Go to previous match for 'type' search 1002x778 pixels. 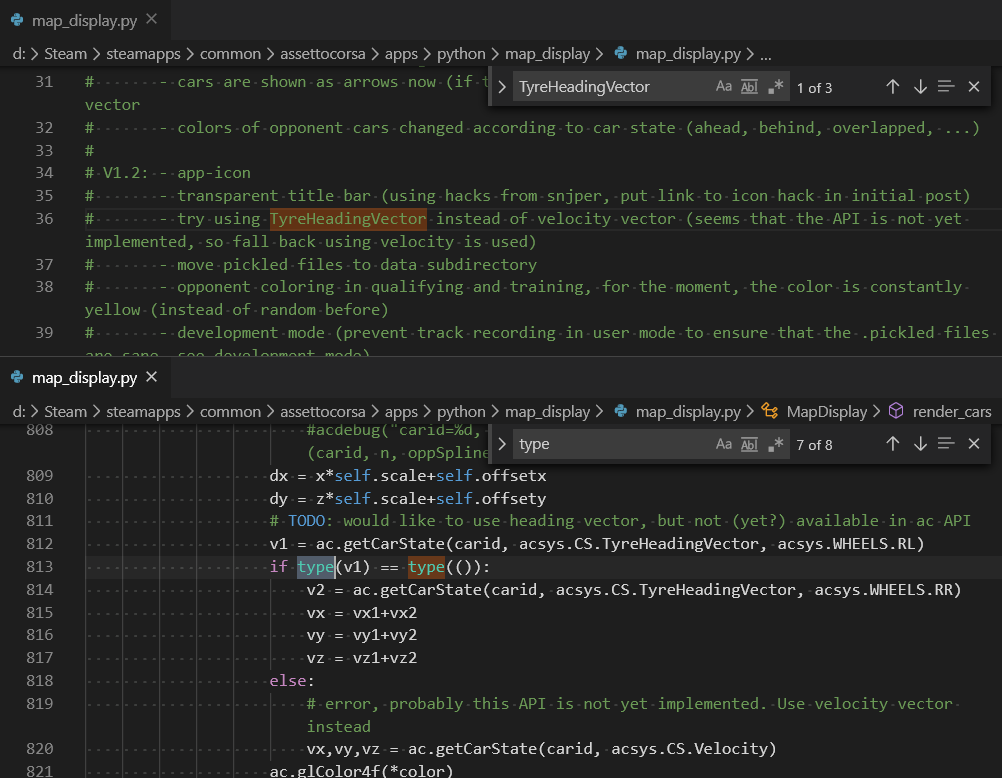point(893,444)
